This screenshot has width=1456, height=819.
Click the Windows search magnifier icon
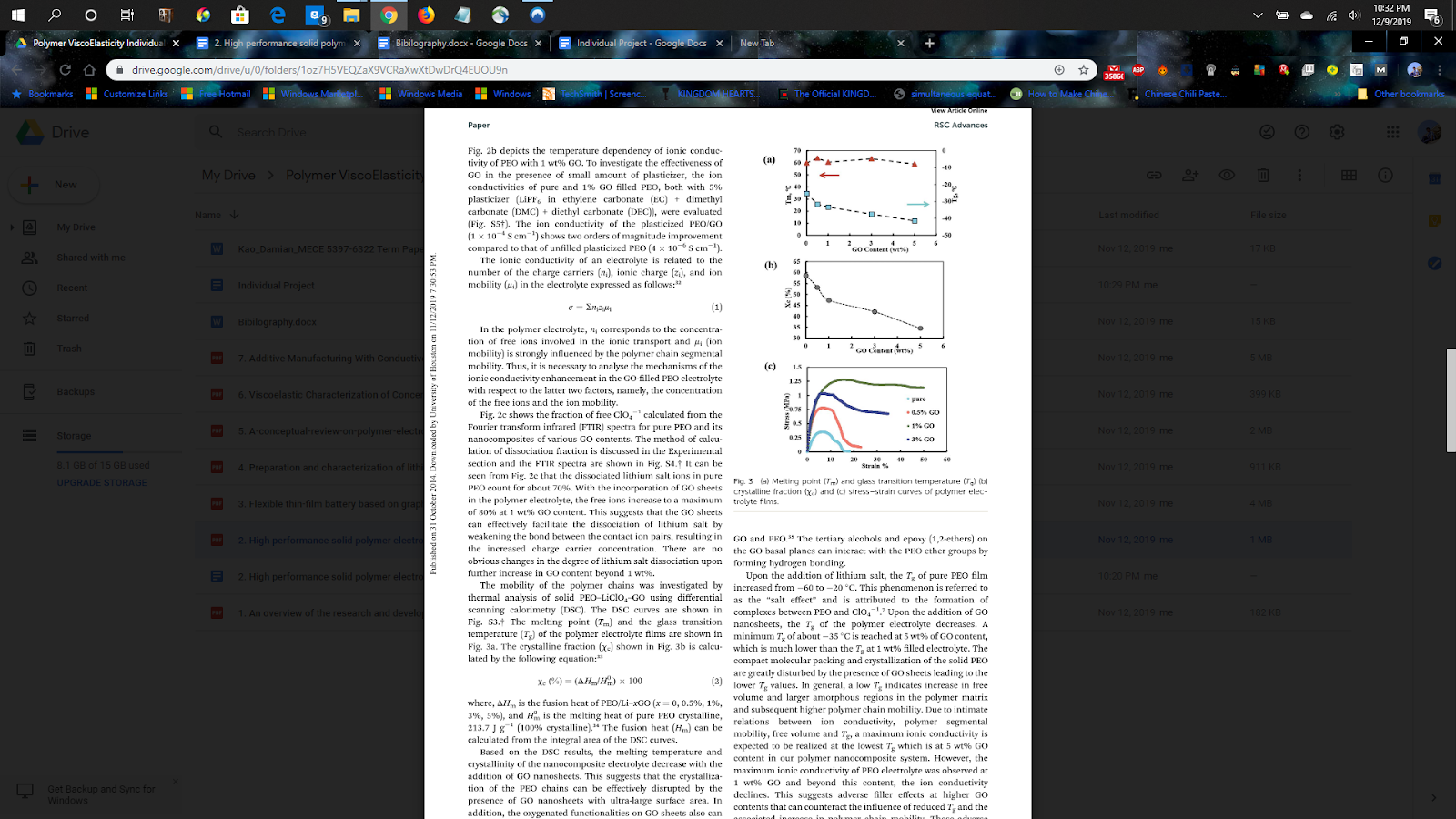[55, 15]
